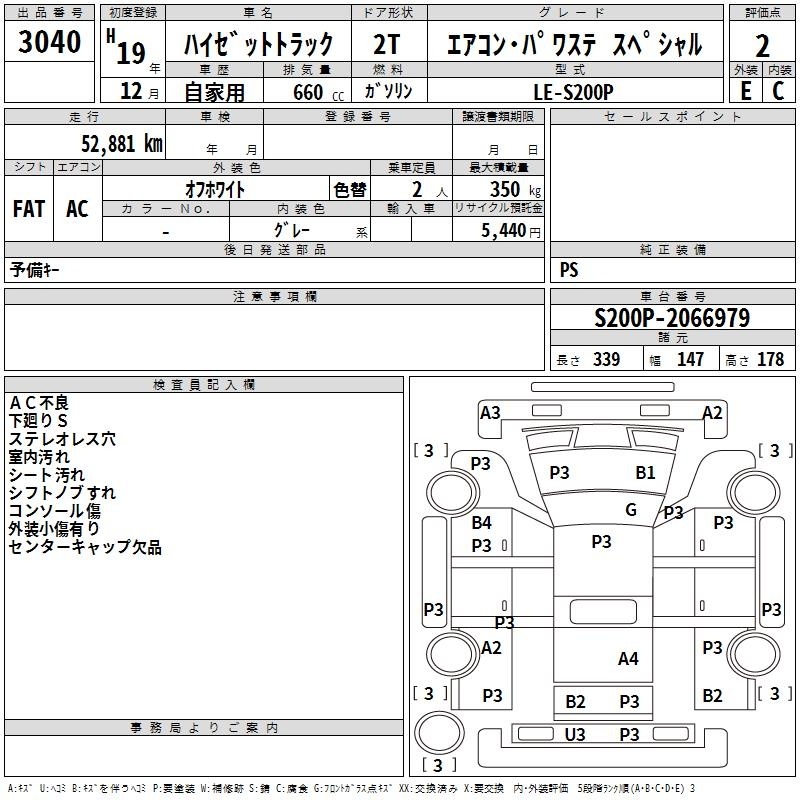Click the A4 mark on truck bed
This screenshot has width=800, height=800.
(628, 659)
